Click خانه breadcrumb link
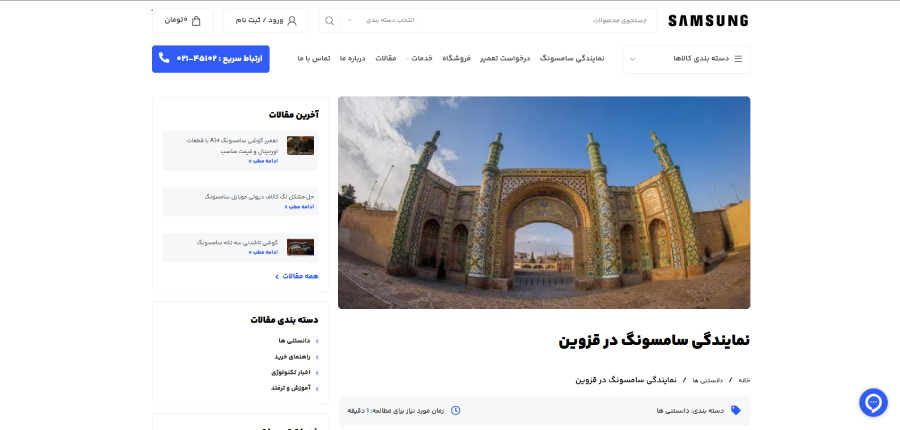This screenshot has height=430, width=900. point(744,380)
